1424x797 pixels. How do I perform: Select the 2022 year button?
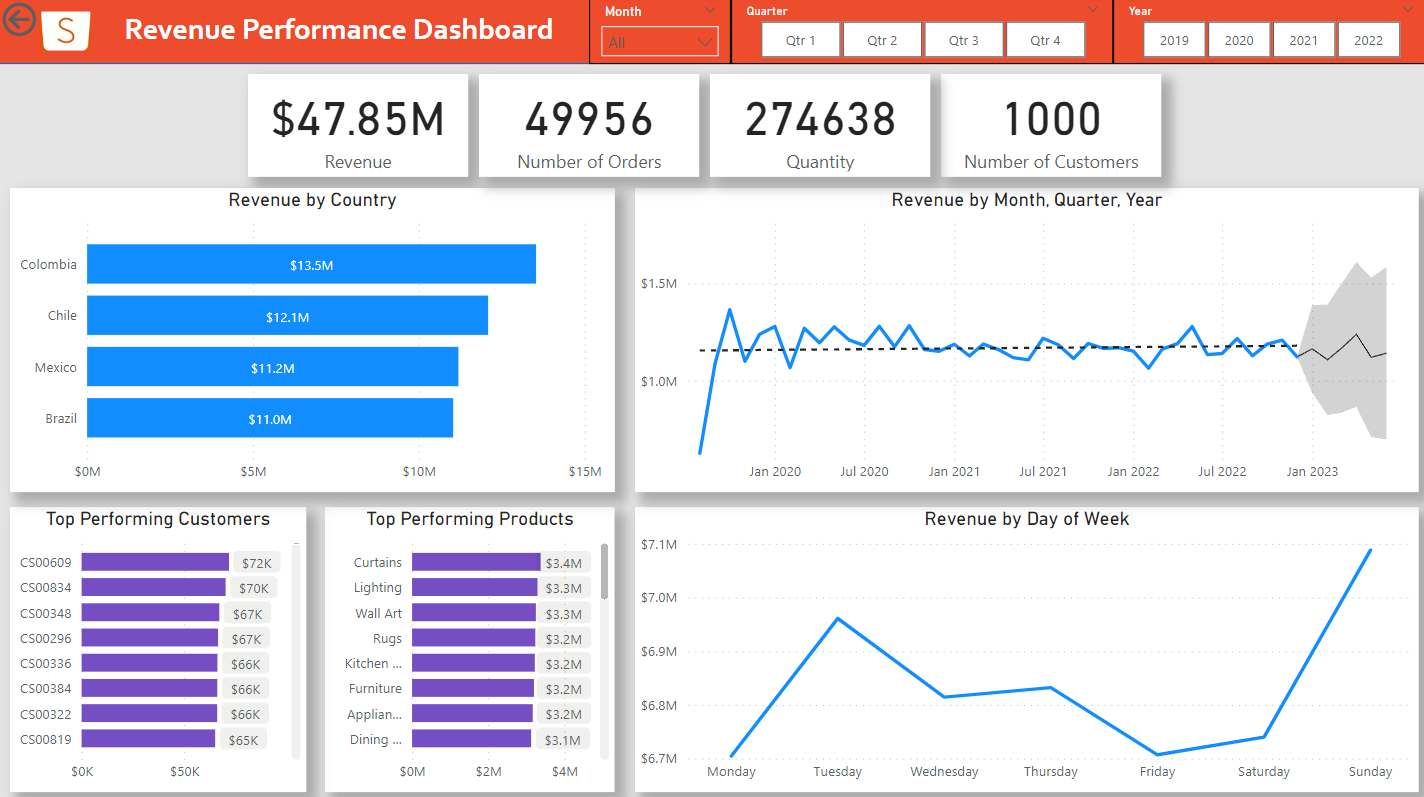(1369, 40)
